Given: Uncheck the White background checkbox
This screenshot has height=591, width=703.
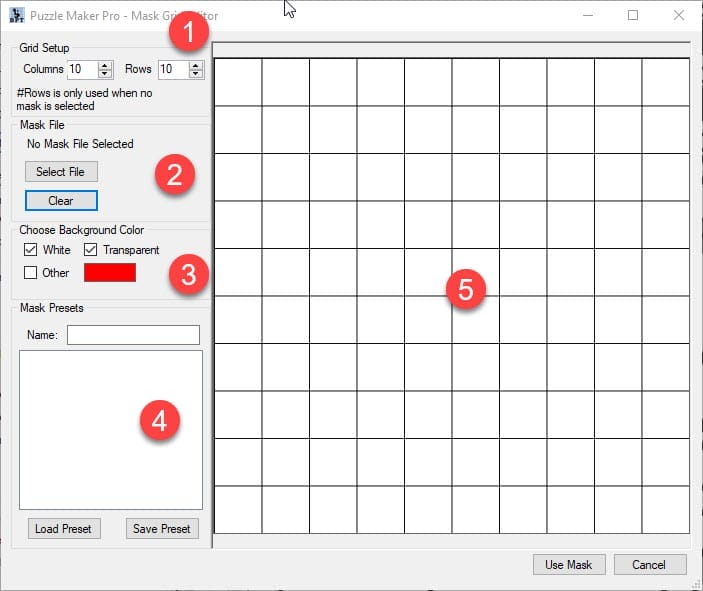Looking at the screenshot, I should coord(30,250).
